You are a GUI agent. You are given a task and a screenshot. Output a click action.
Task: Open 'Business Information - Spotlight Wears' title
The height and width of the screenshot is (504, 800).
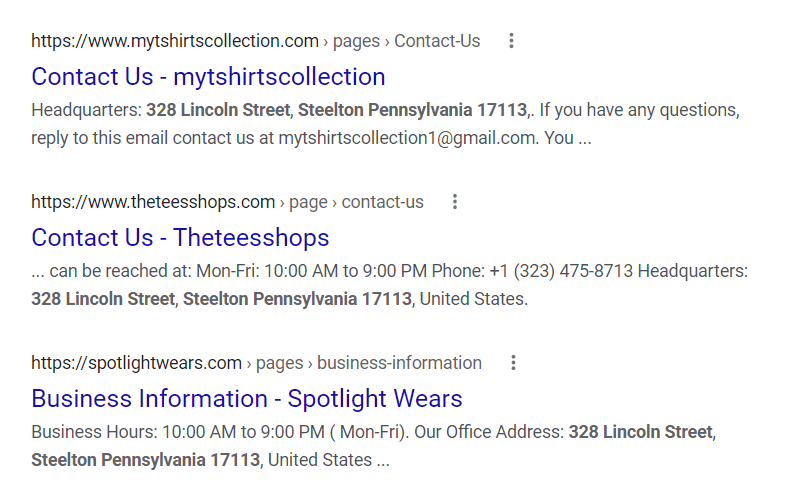pyautogui.click(x=247, y=398)
